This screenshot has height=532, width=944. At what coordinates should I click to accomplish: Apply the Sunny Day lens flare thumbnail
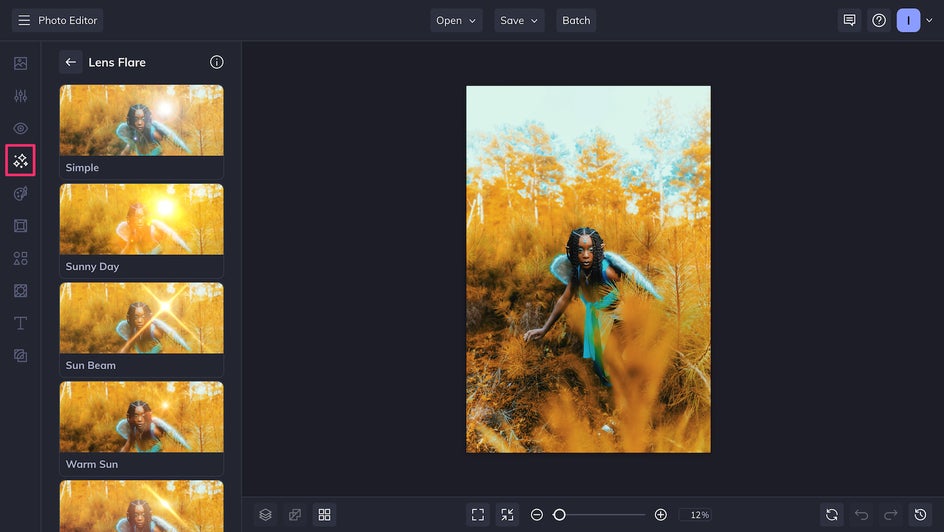[x=141, y=220]
